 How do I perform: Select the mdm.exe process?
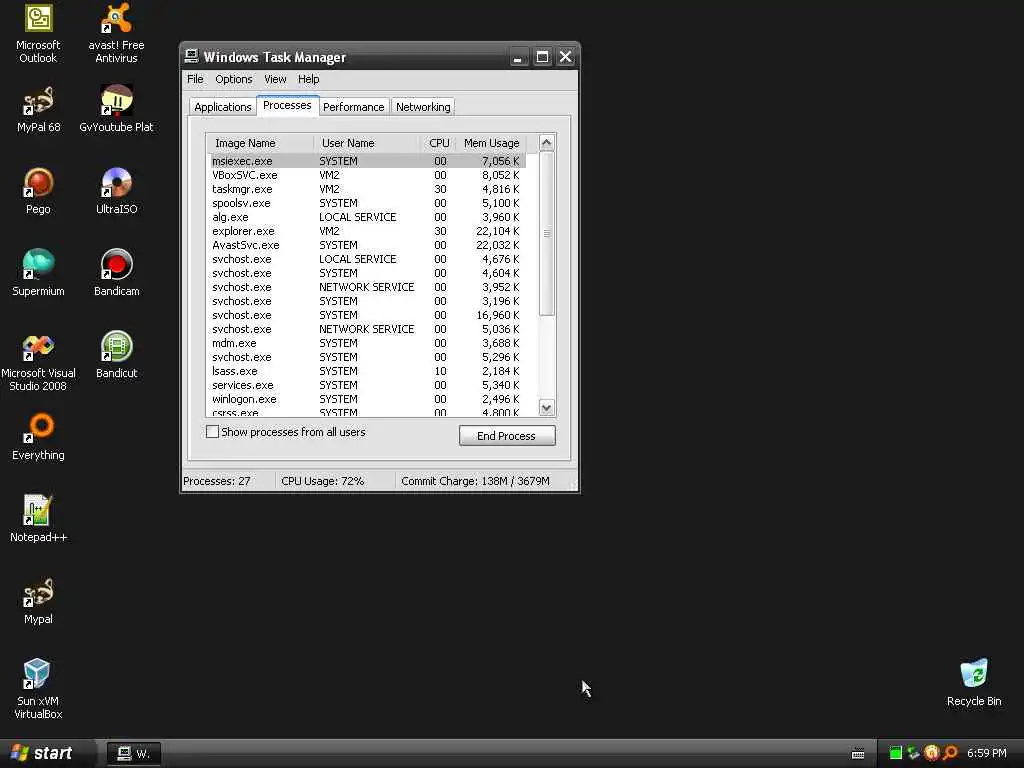pyautogui.click(x=367, y=343)
